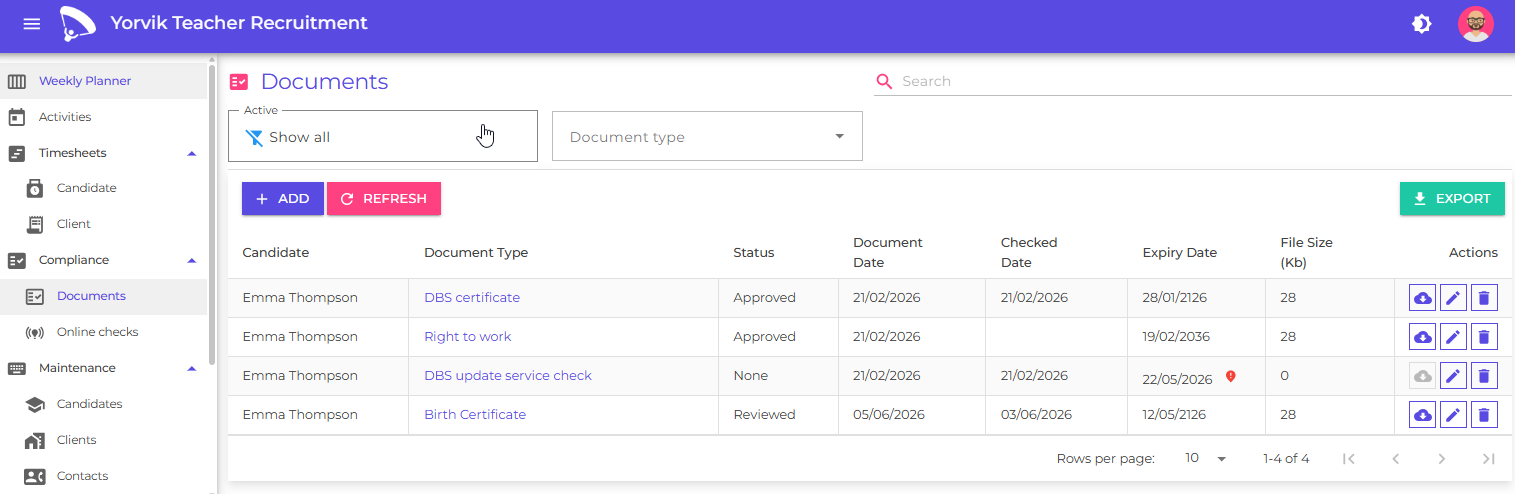Click the Clients building icon
Viewport: 1515px width, 494px height.
(x=35, y=440)
